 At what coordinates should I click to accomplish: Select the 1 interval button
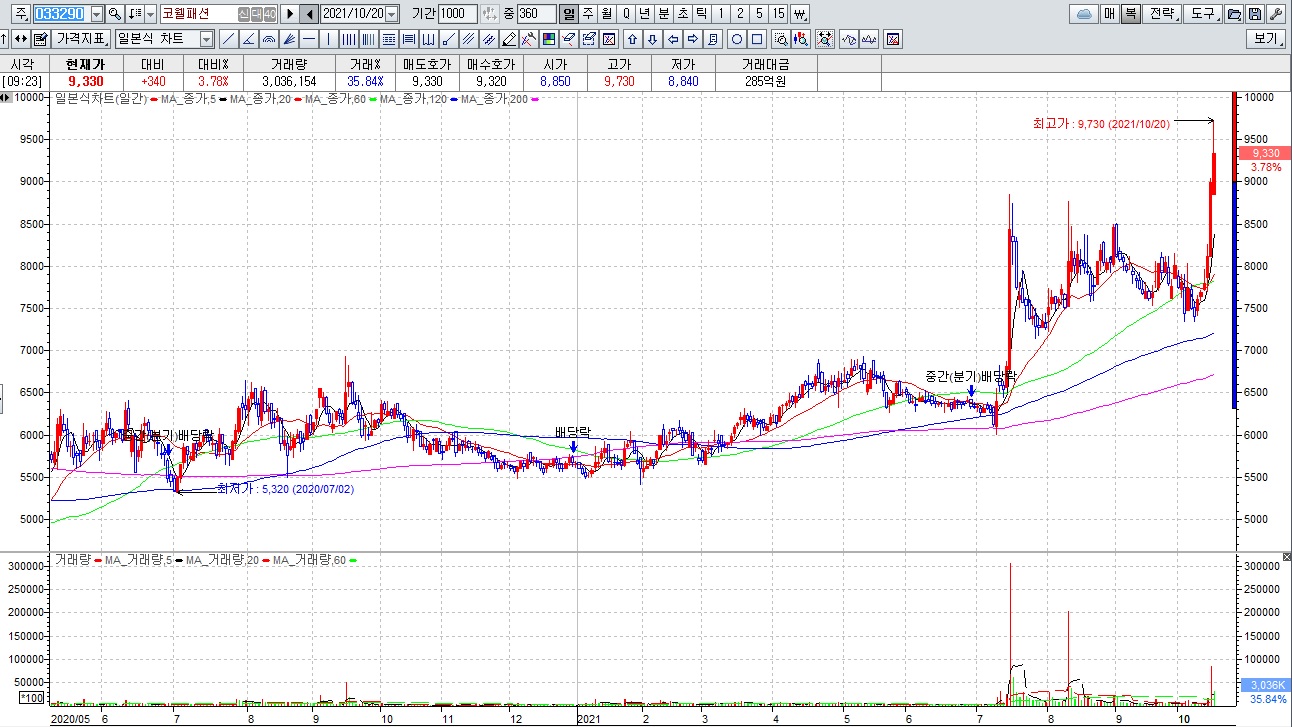720,14
